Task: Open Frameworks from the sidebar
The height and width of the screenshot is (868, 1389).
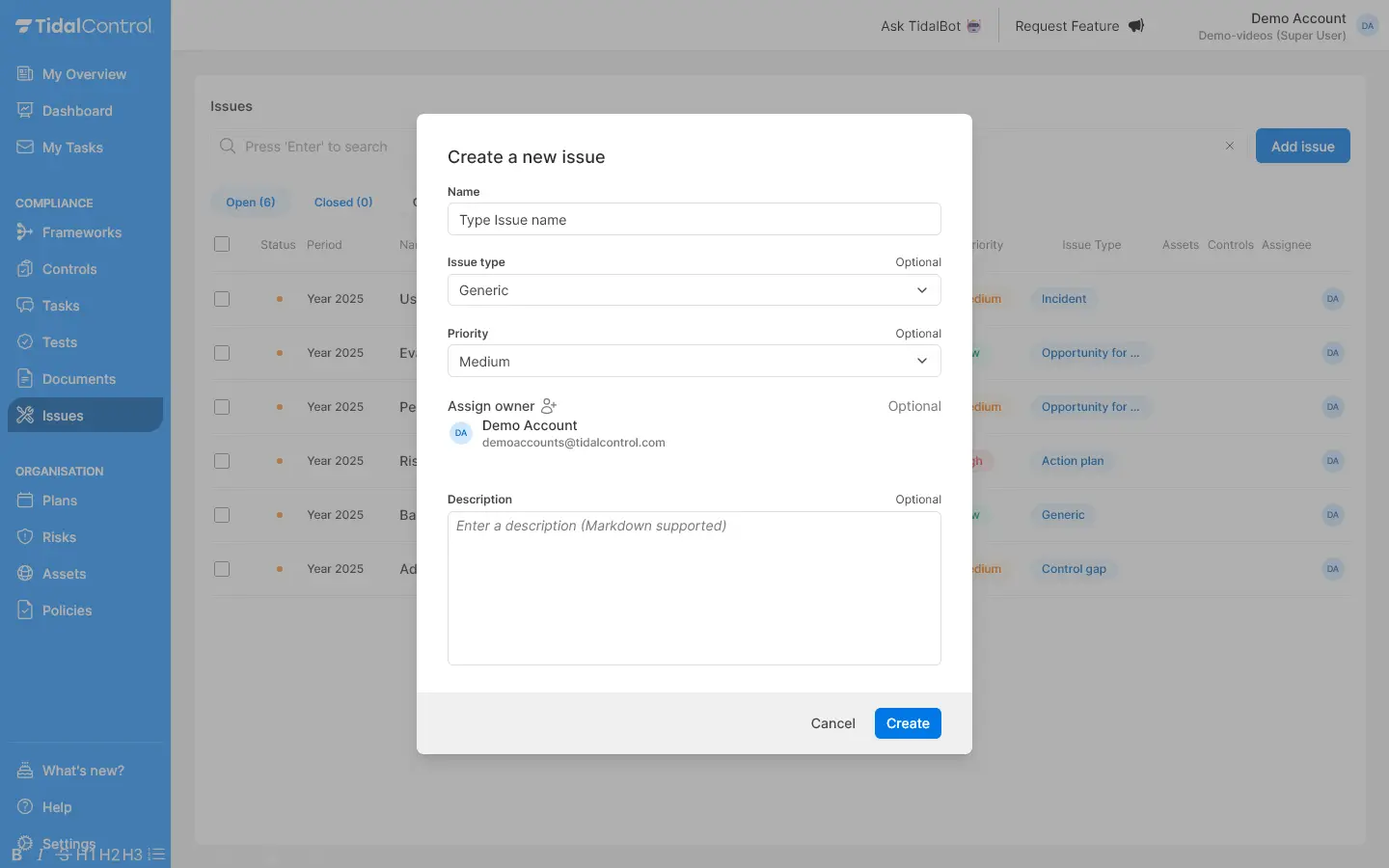Action: (x=82, y=232)
